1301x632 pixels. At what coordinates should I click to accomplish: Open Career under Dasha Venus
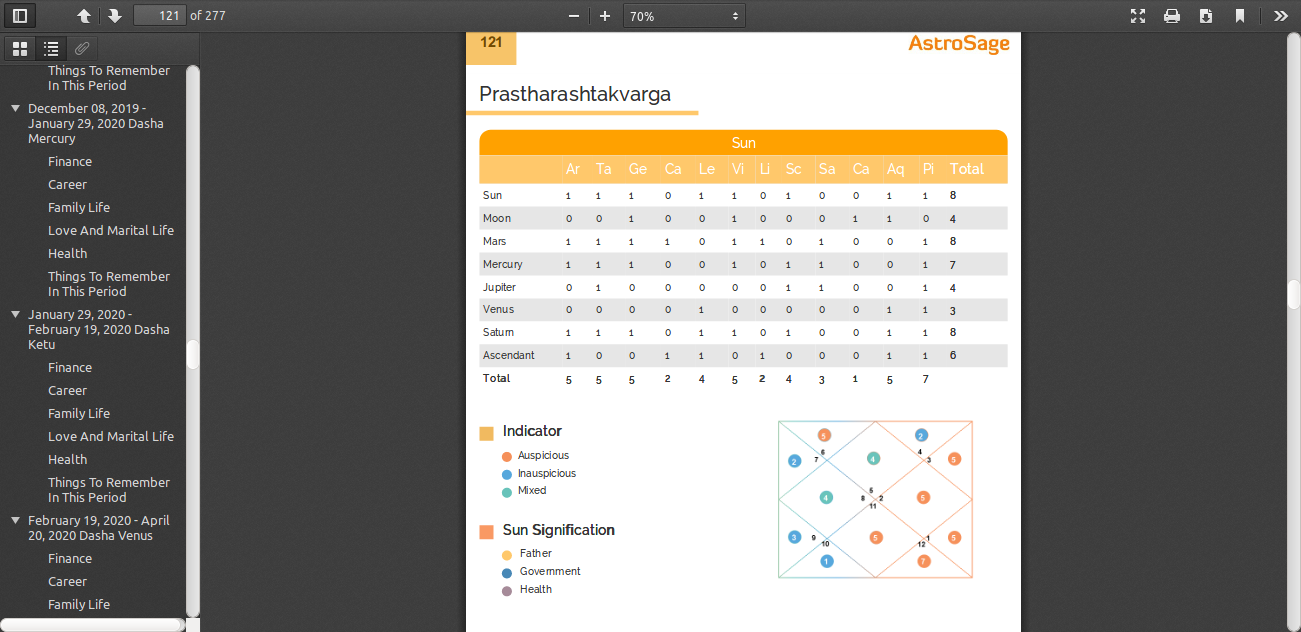(67, 581)
